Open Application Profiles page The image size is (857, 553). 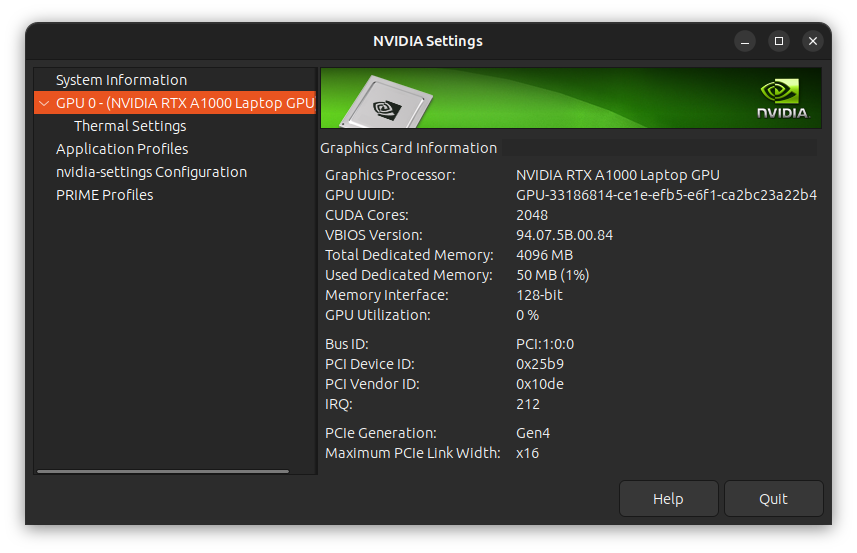pos(122,149)
